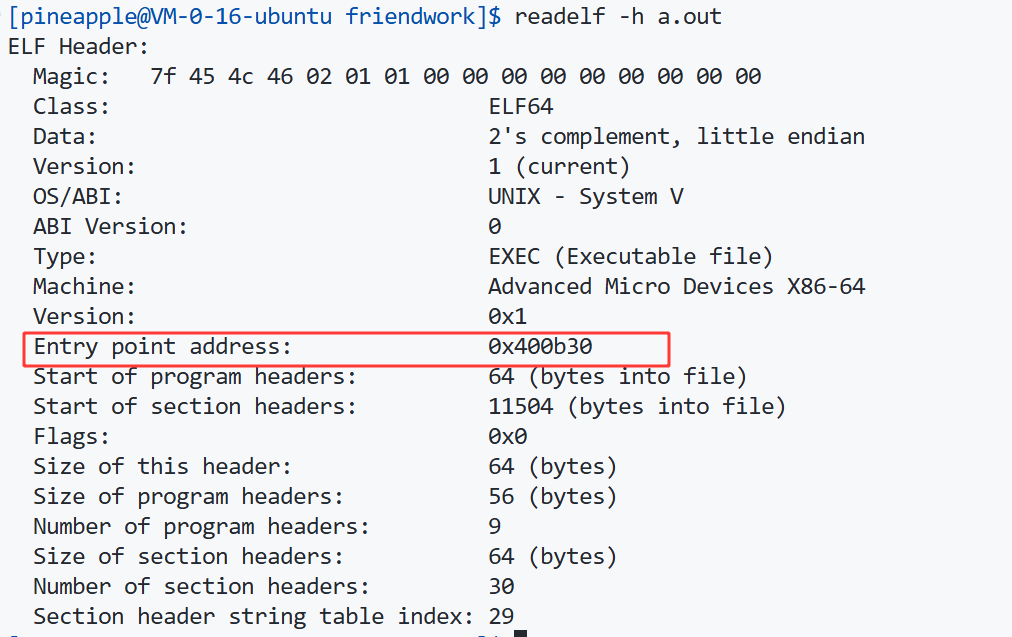Click the value 11504 (bytes into file)
Image resolution: width=1012 pixels, height=637 pixels.
pos(637,407)
